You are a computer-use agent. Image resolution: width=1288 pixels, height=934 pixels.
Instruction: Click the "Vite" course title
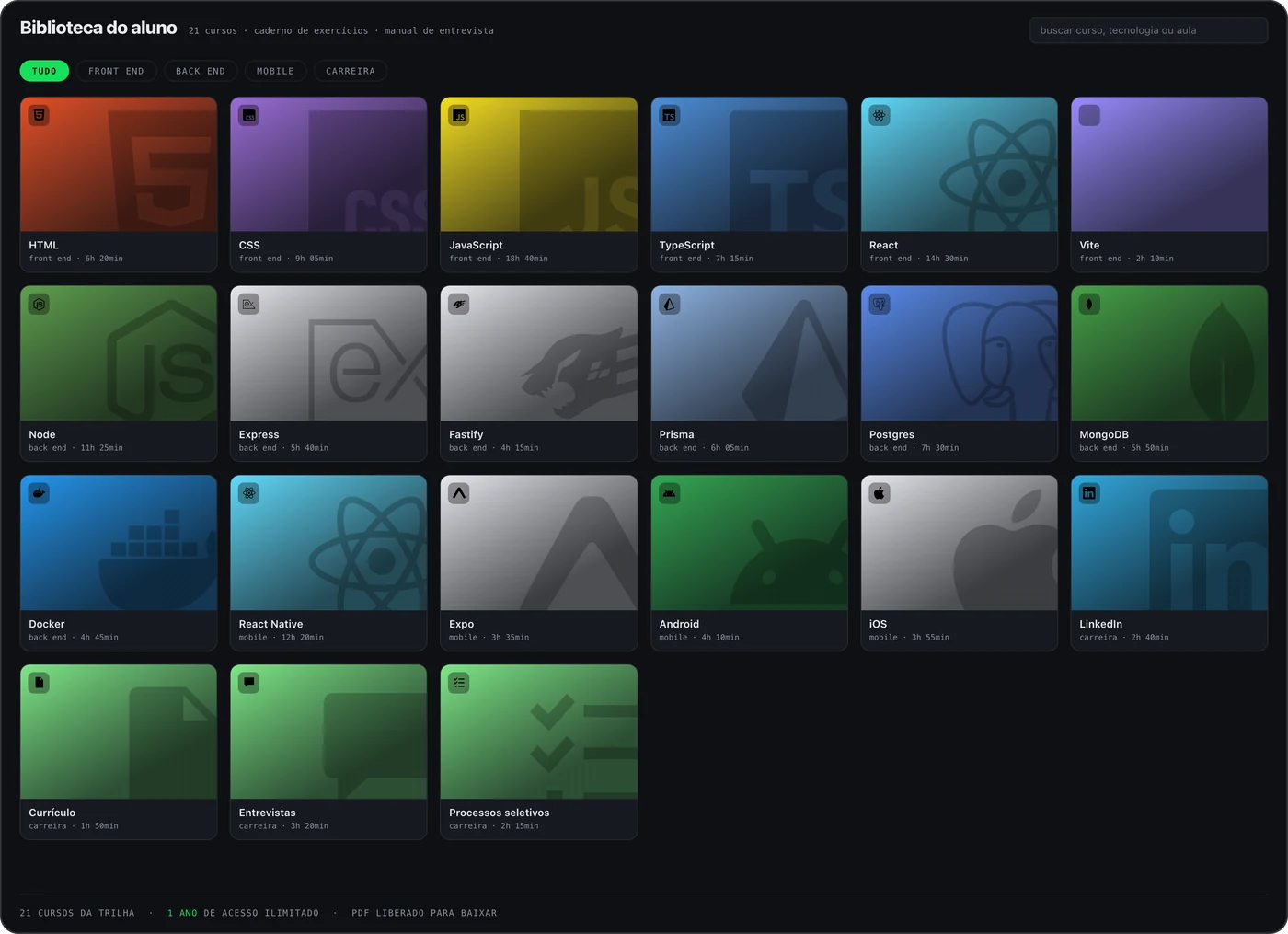click(x=1089, y=246)
